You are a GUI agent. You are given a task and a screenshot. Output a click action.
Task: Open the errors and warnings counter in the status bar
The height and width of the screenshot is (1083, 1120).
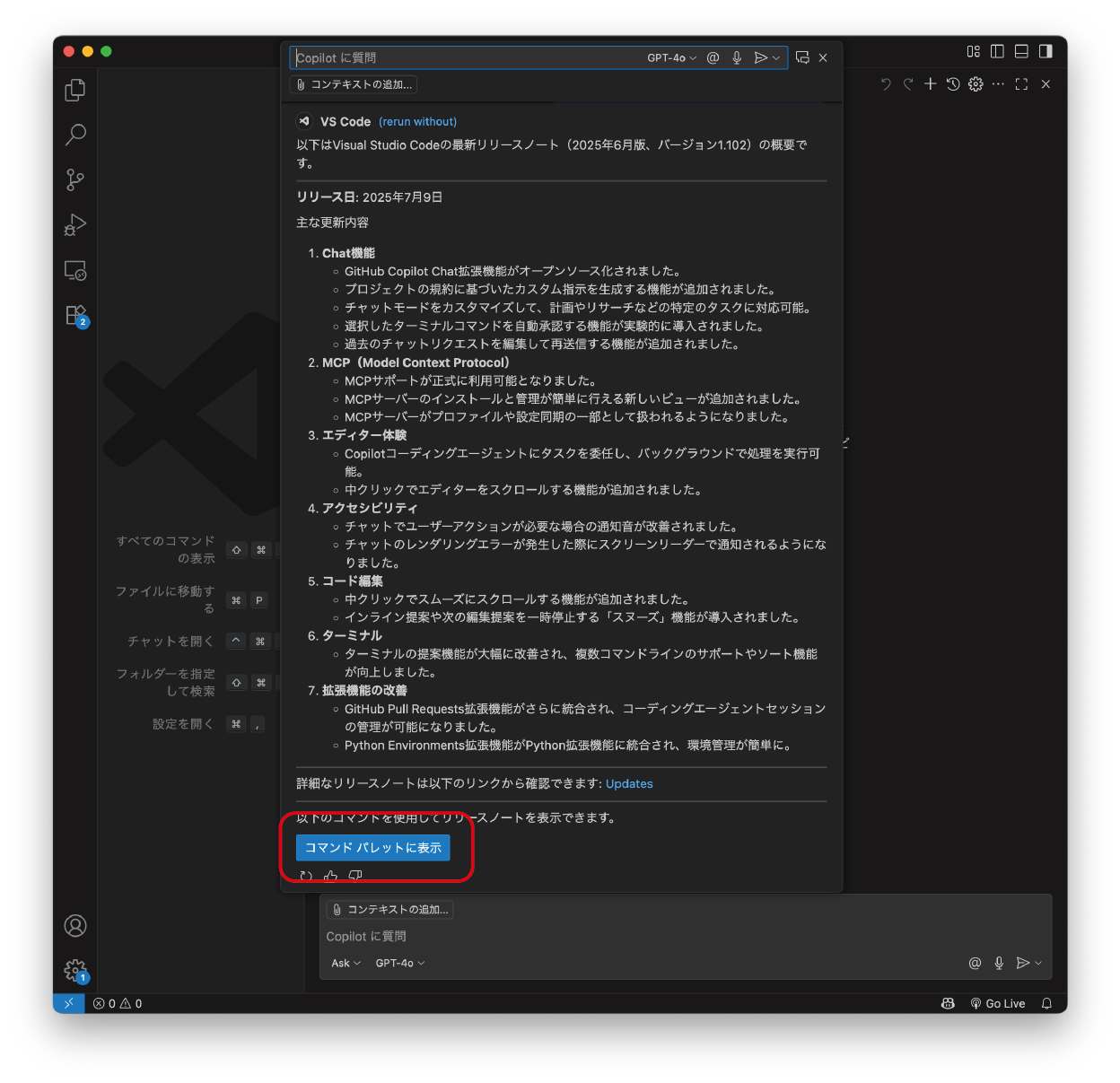click(x=118, y=1004)
